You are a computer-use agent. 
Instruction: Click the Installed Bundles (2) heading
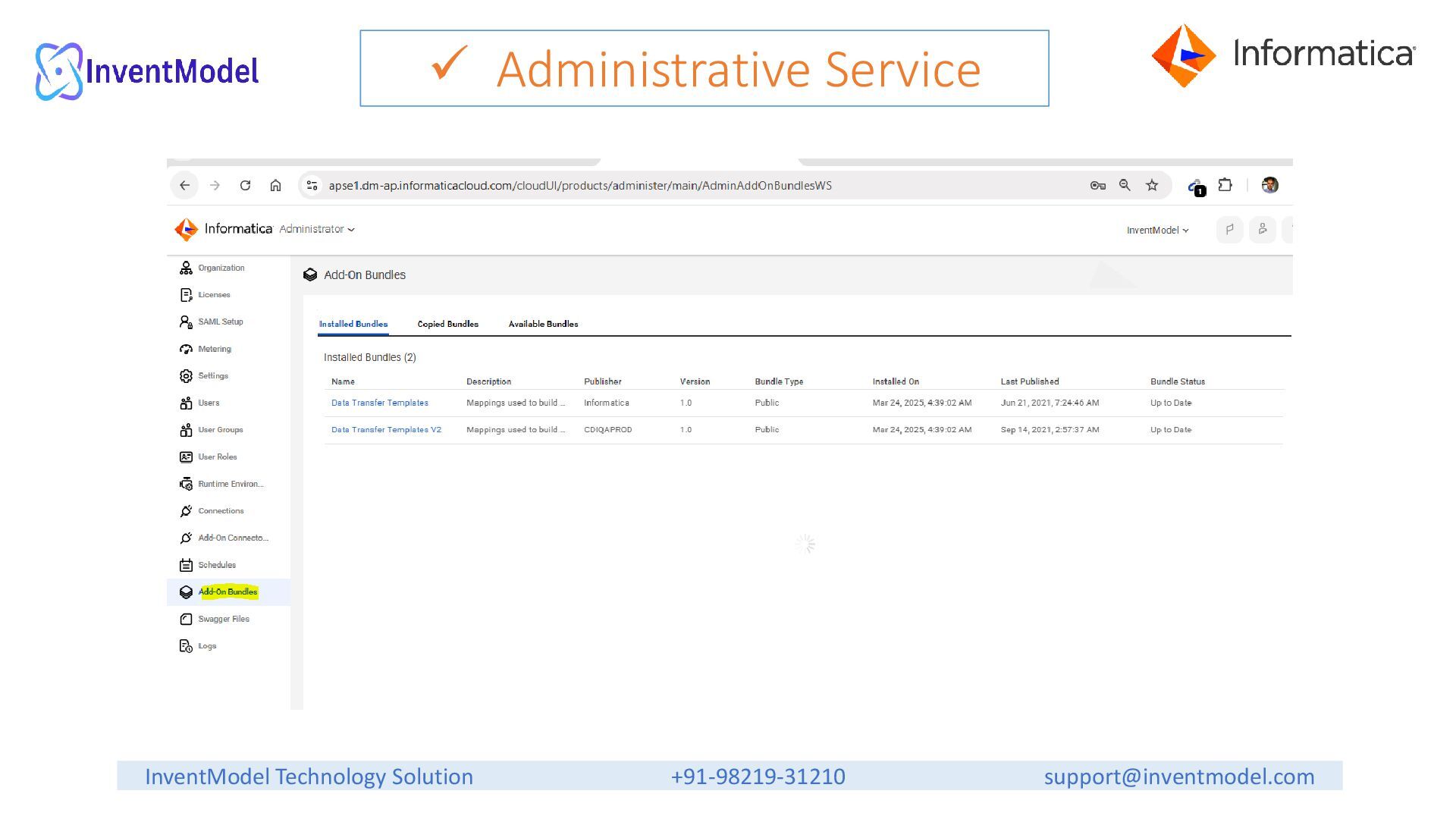point(370,357)
